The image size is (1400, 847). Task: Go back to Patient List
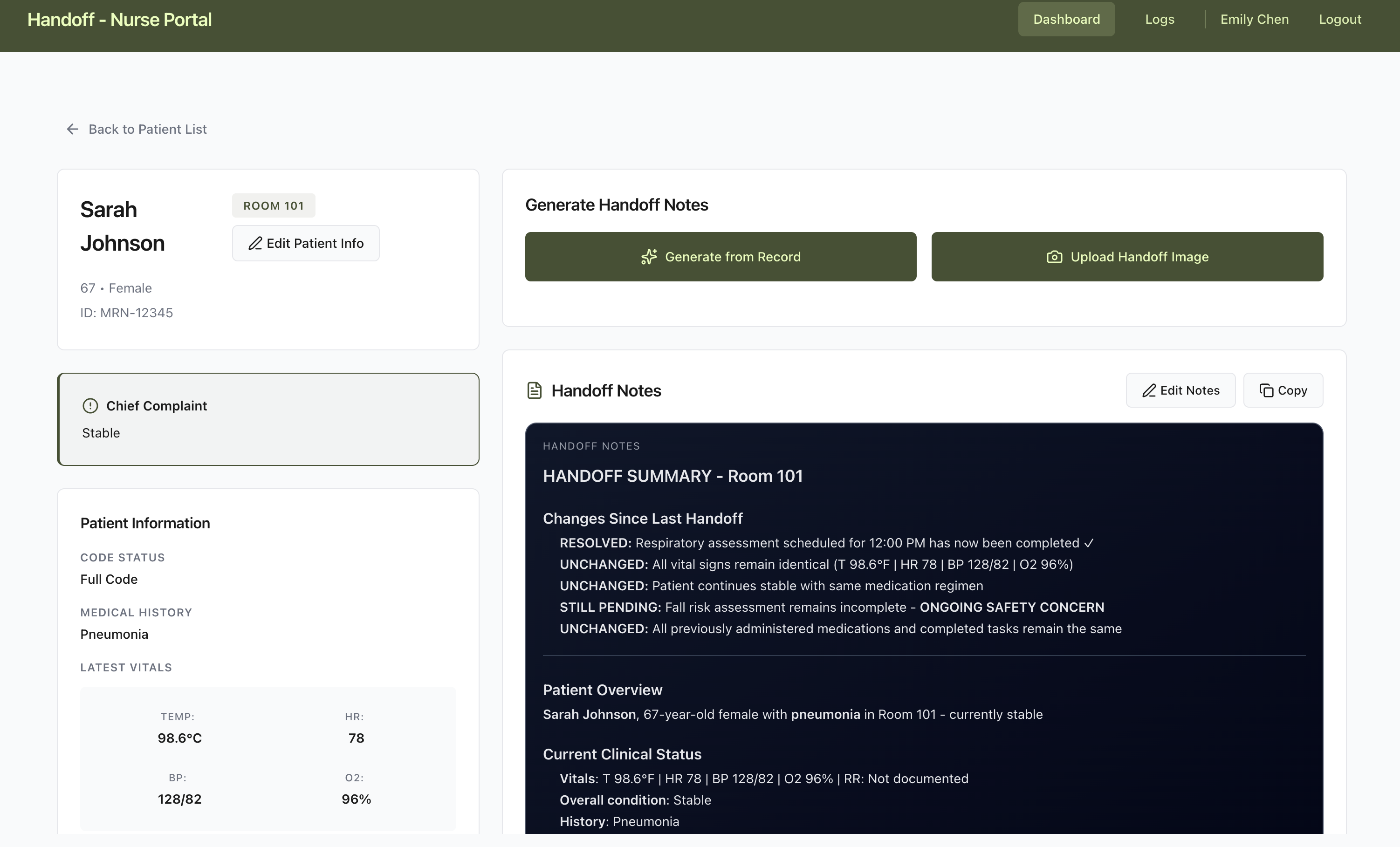(x=147, y=130)
